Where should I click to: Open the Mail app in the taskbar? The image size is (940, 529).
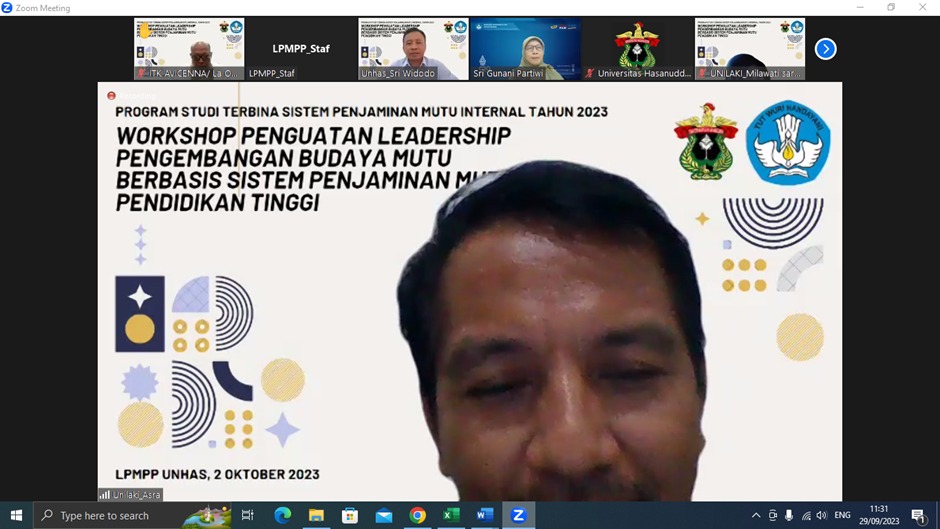pyautogui.click(x=384, y=515)
